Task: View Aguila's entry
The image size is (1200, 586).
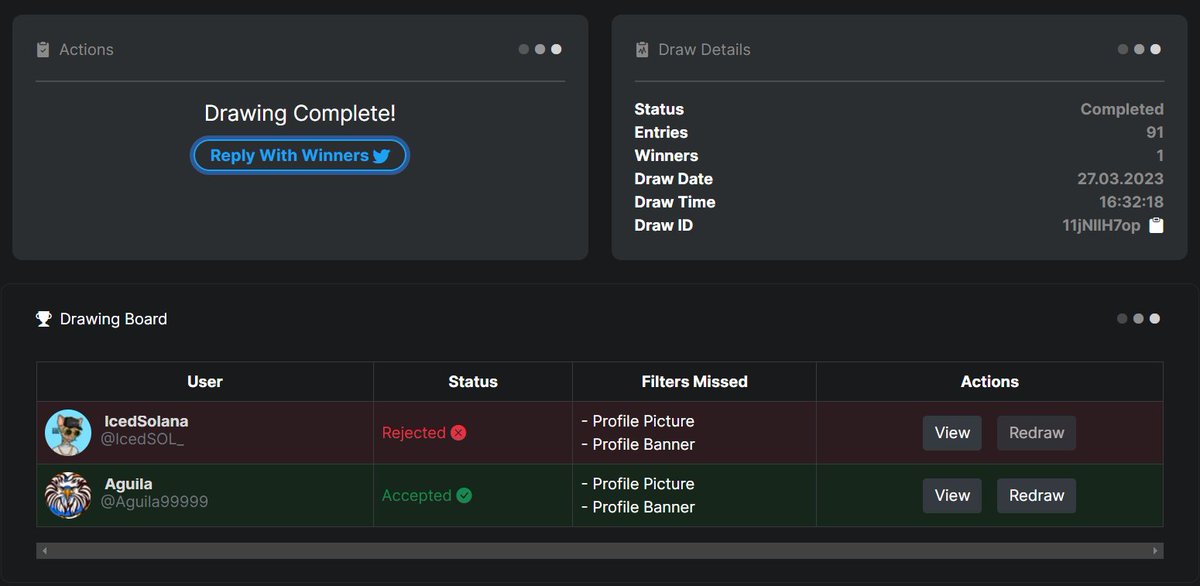Action: click(x=952, y=495)
